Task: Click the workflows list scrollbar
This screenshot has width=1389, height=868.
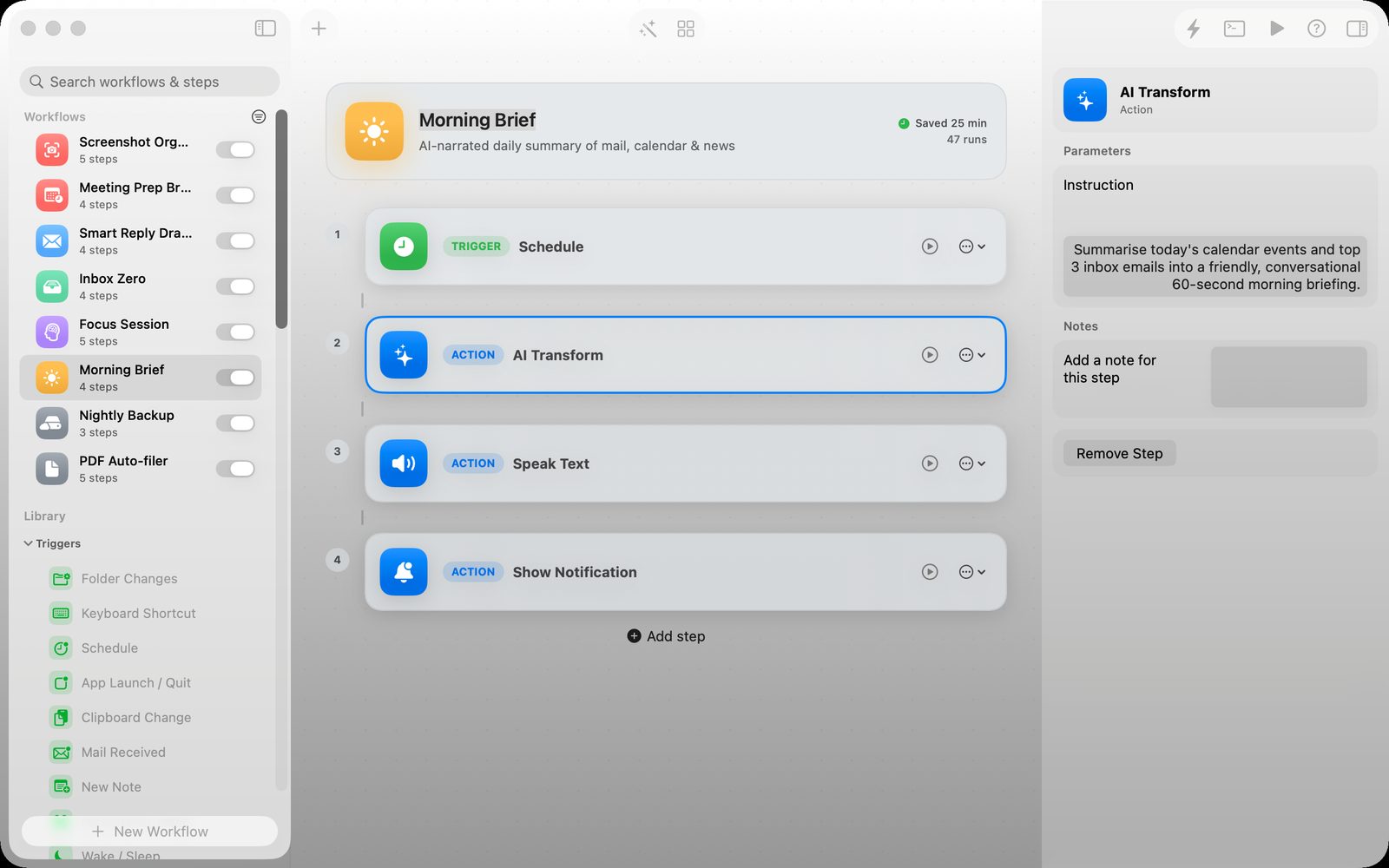Action: 281,220
